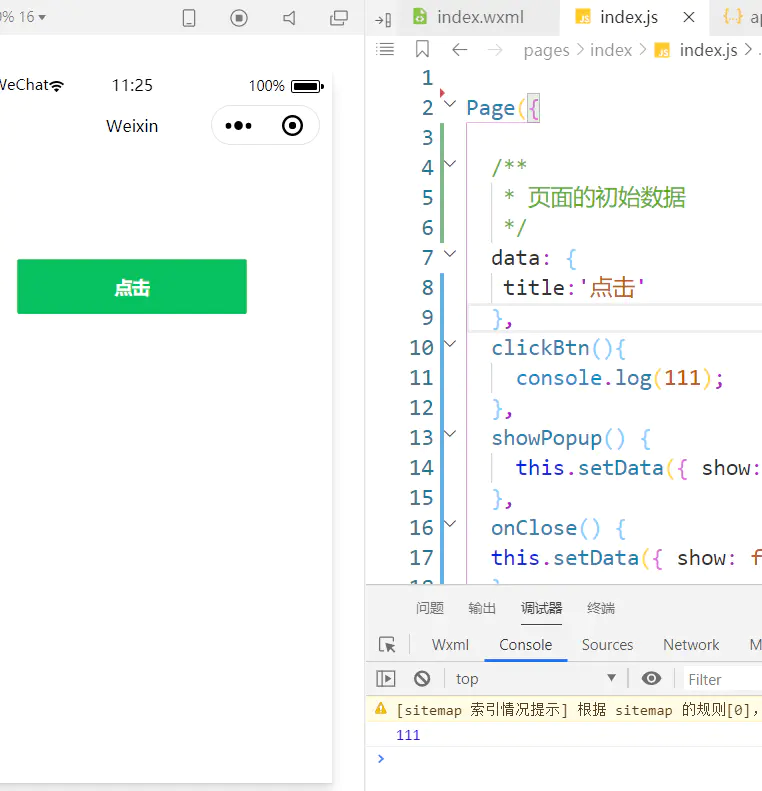Viewport: 762px width, 791px height.
Task: Collapse the showPopup function at line 13
Action: [x=450, y=433]
